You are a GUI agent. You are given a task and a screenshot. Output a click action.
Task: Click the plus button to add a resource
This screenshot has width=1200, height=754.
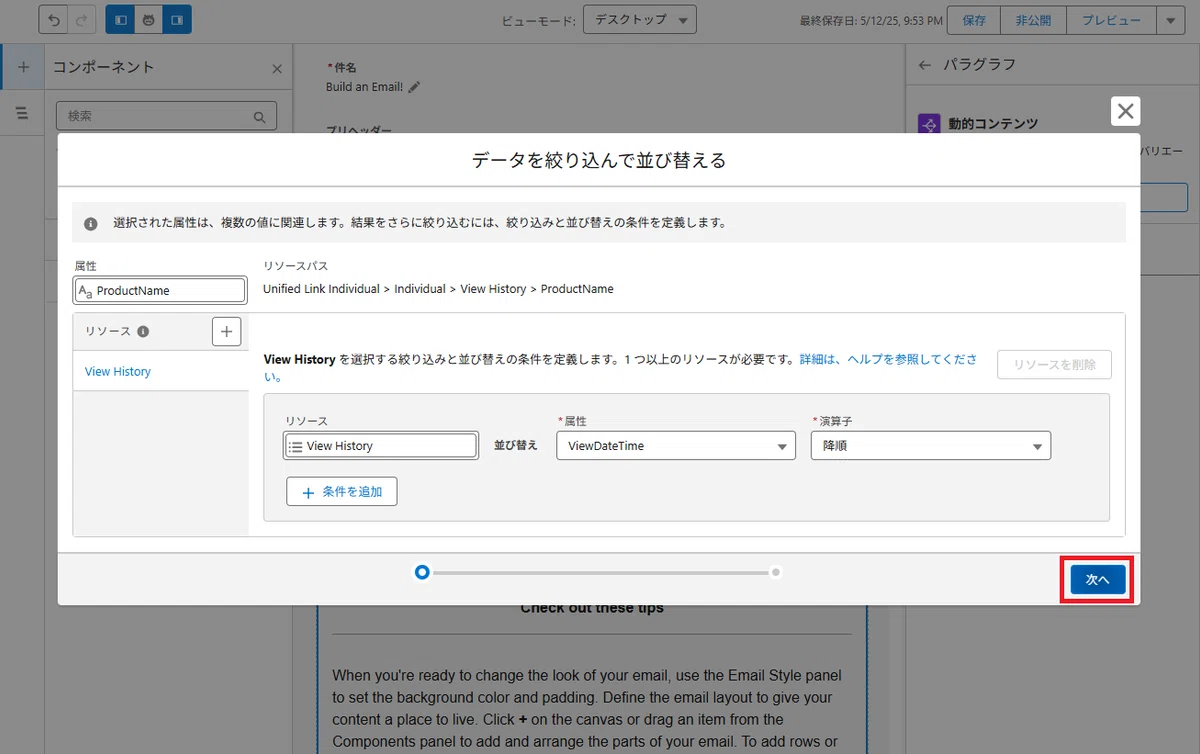tap(227, 331)
